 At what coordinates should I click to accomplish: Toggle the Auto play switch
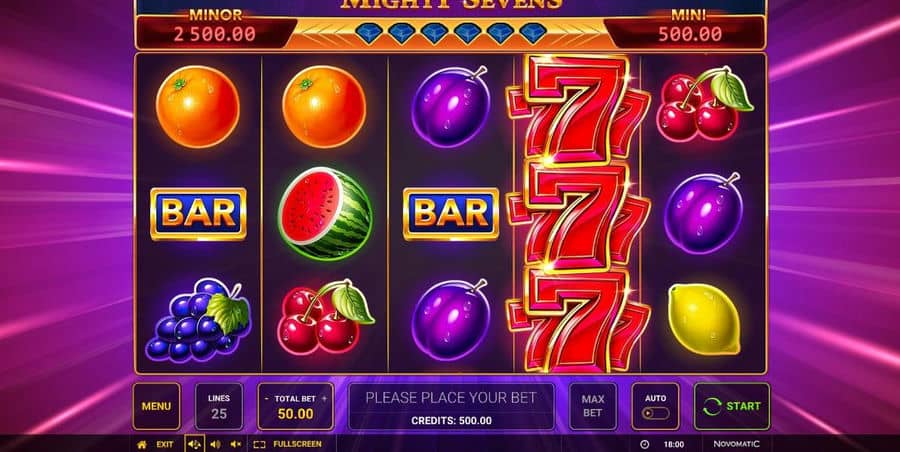[x=655, y=414]
